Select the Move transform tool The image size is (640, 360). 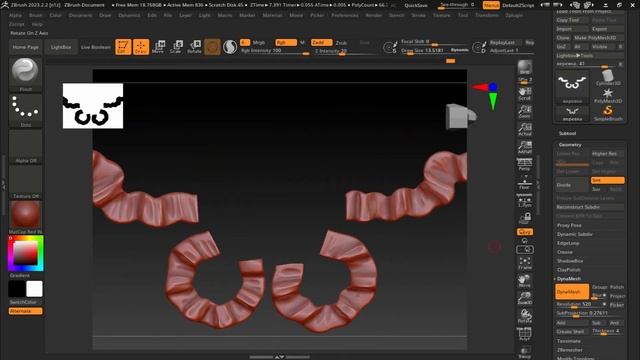pos(158,47)
